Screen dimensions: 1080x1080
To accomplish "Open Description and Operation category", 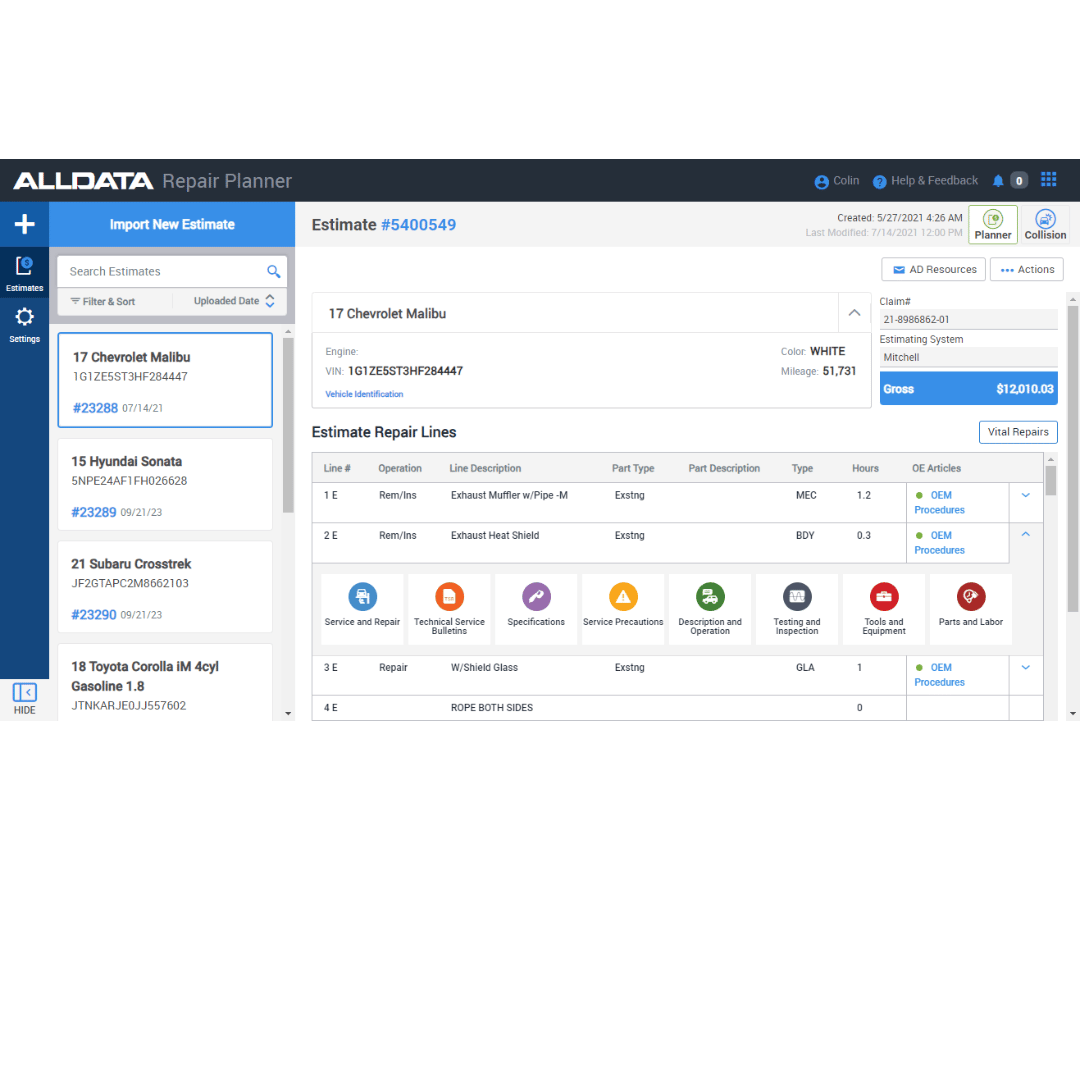I will 709,609.
